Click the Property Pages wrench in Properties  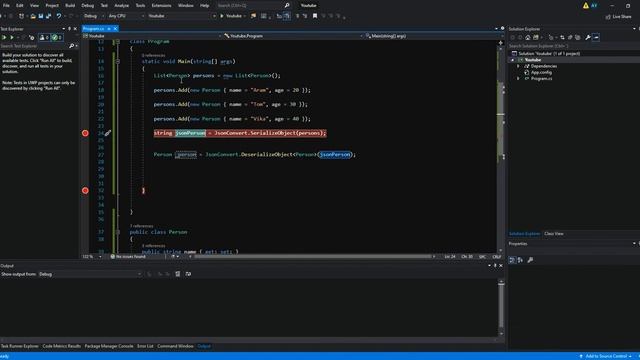pyautogui.click(x=530, y=260)
